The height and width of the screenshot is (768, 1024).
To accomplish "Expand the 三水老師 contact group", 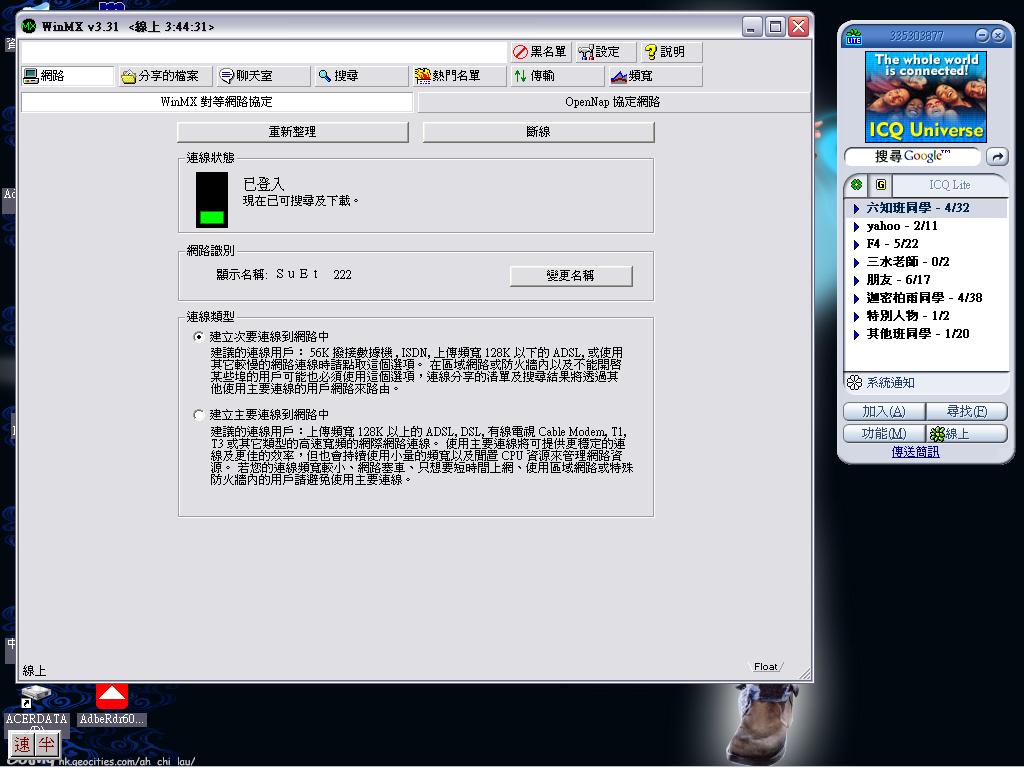I will [856, 263].
